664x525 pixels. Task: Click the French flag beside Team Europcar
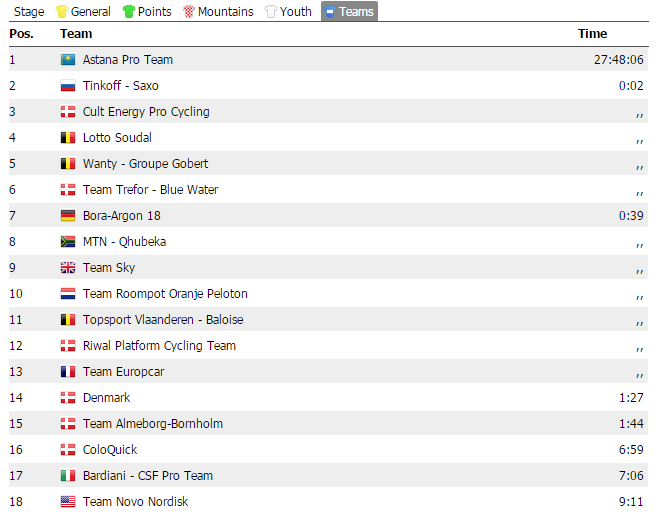pyautogui.click(x=68, y=372)
